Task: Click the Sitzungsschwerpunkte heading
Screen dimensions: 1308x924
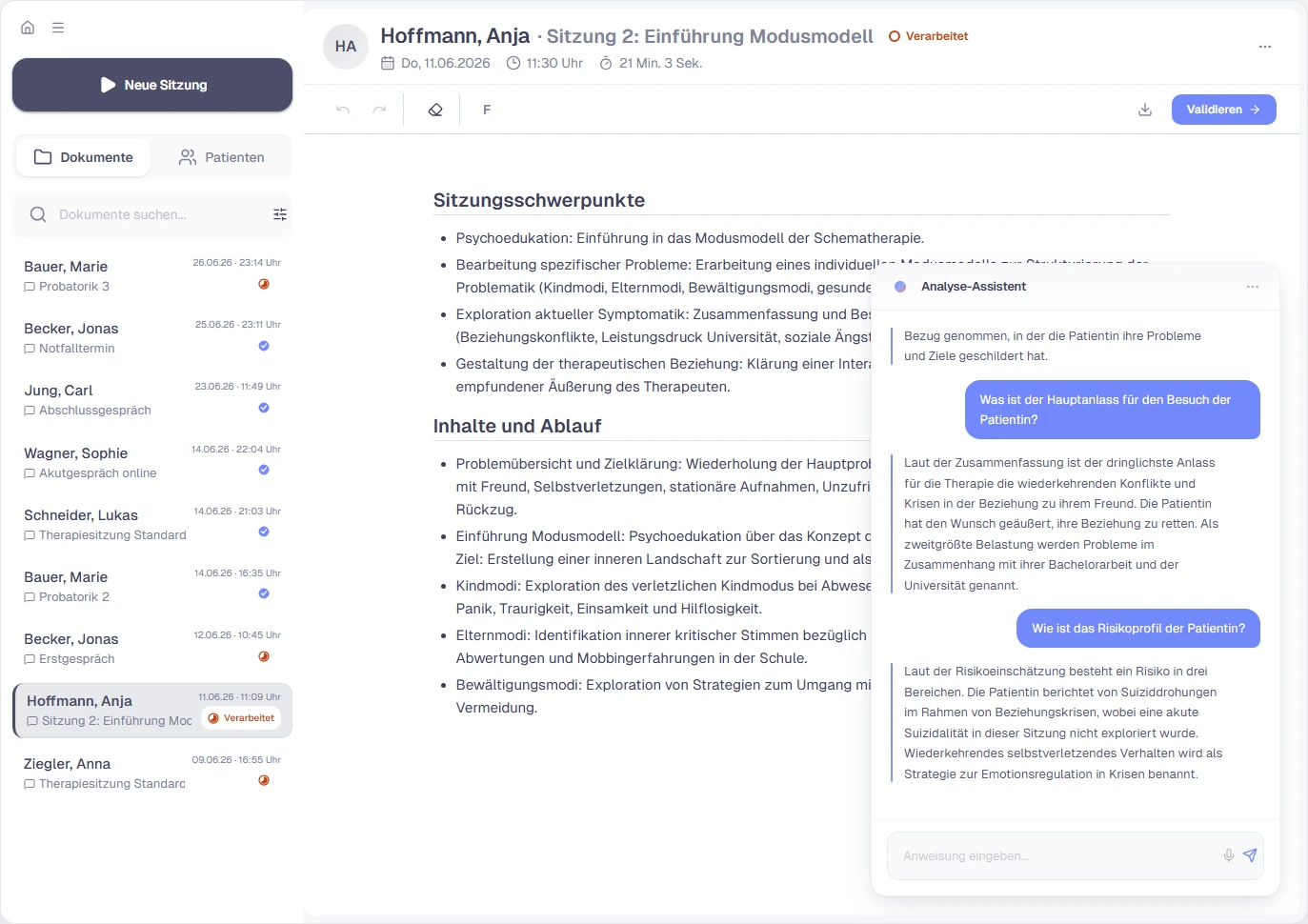Action: pyautogui.click(x=539, y=200)
